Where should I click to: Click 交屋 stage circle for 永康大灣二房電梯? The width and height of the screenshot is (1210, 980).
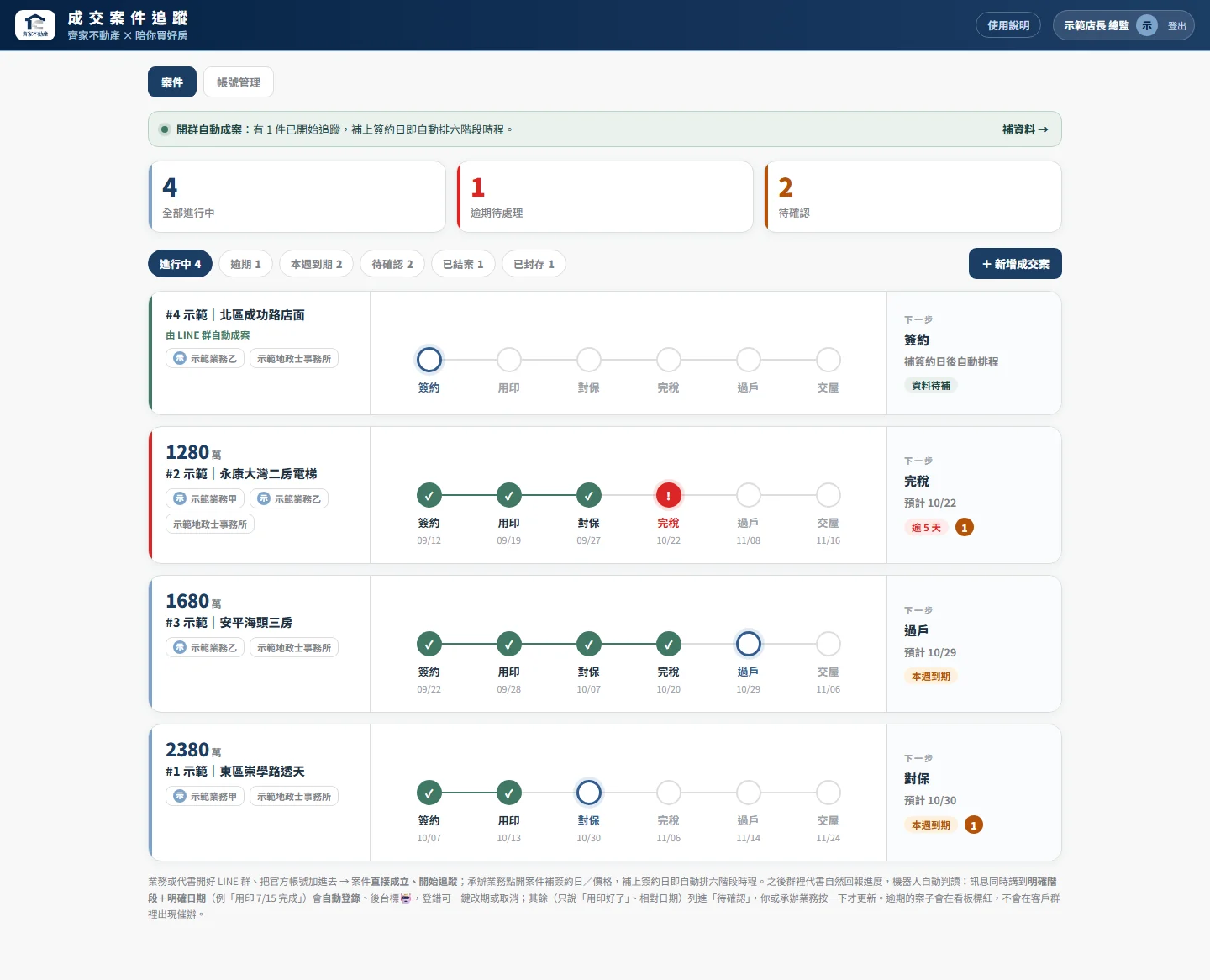tap(829, 495)
